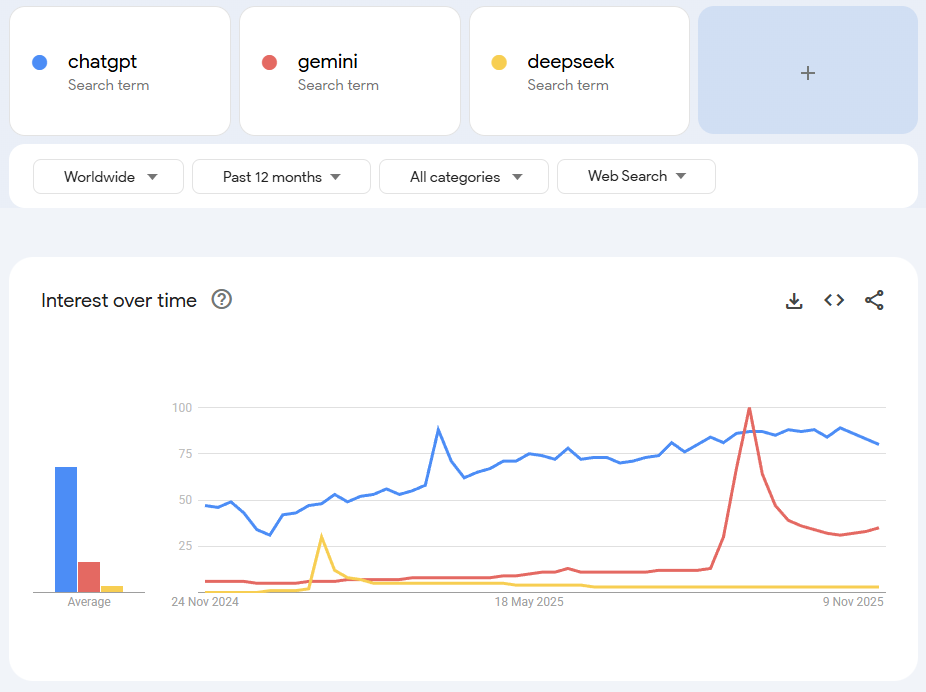Download the Interest over time data
The height and width of the screenshot is (692, 926).
coord(794,301)
